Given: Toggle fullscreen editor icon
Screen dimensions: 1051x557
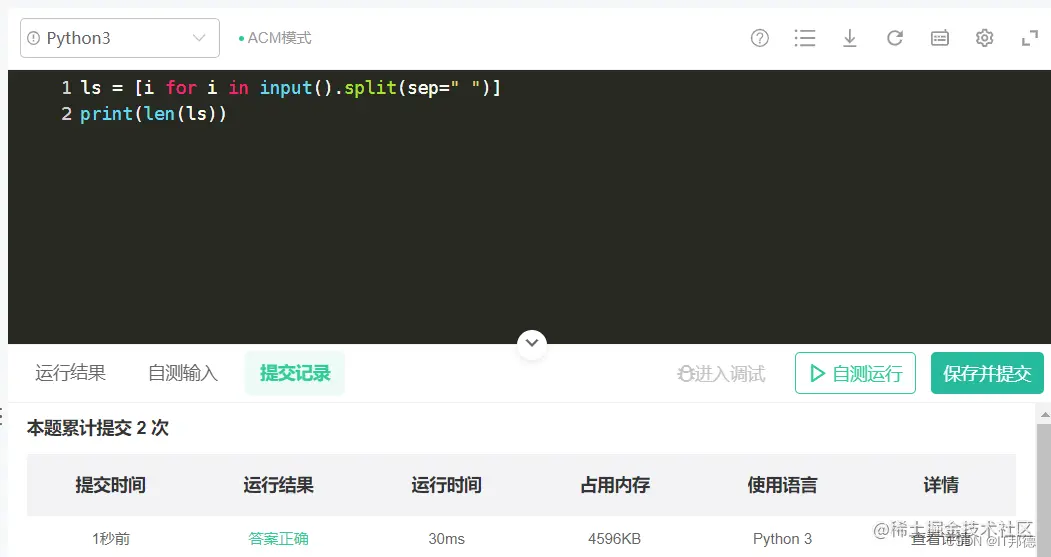Looking at the screenshot, I should coord(1030,38).
